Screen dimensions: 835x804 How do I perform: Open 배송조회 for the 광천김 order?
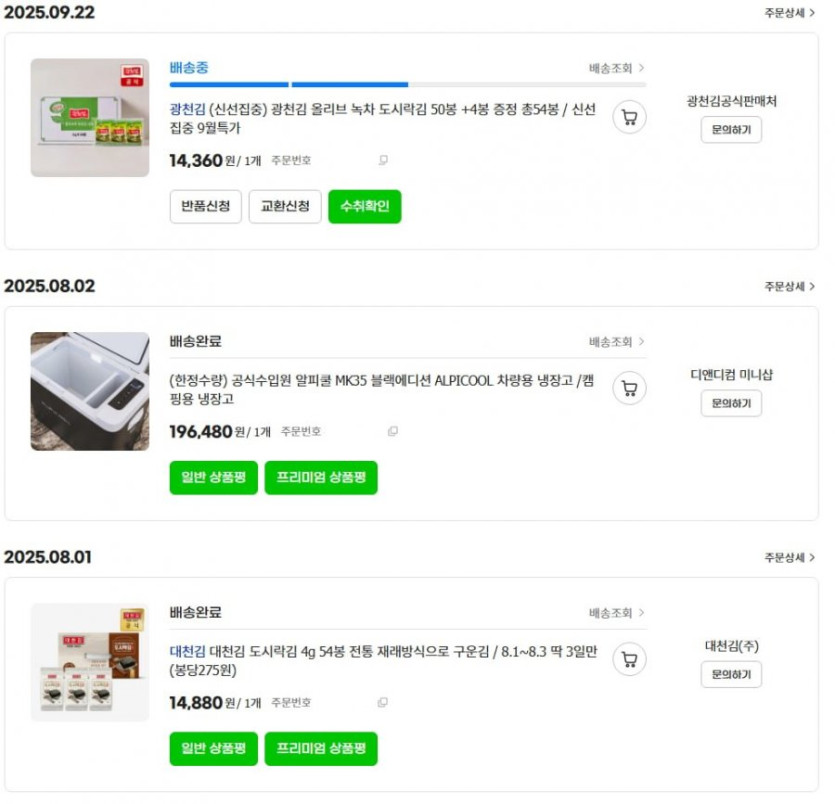click(616, 68)
